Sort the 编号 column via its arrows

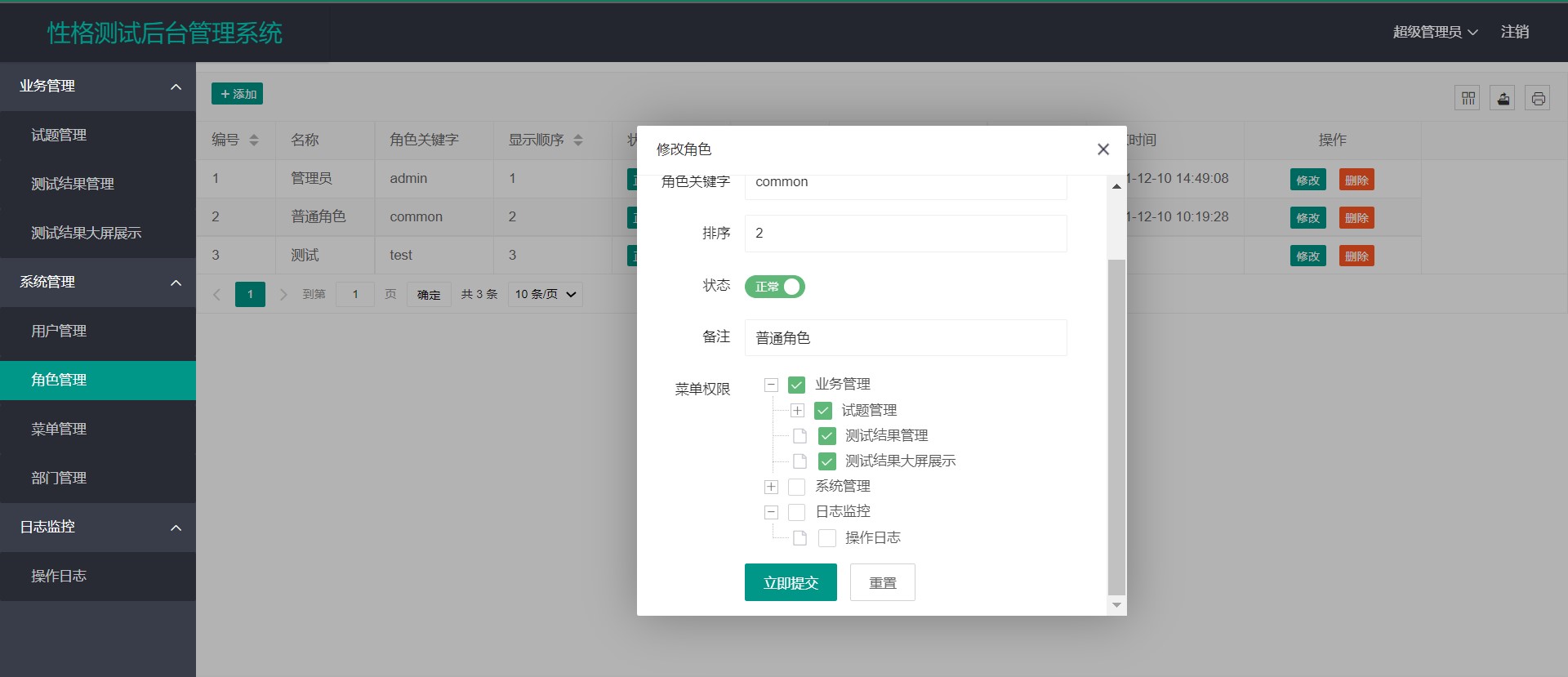point(254,140)
